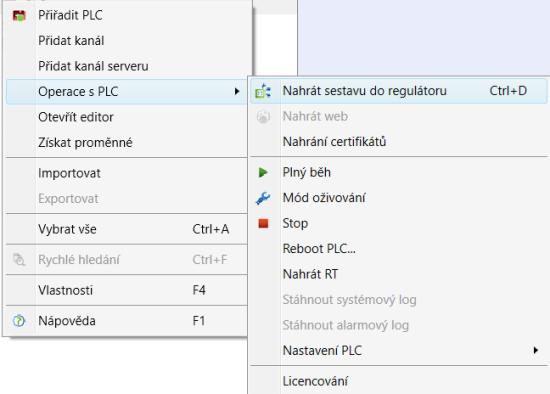Click the Nahrát sestavu do regulátoru icon
Image resolution: width=550 pixels, height=394 pixels.
263,91
